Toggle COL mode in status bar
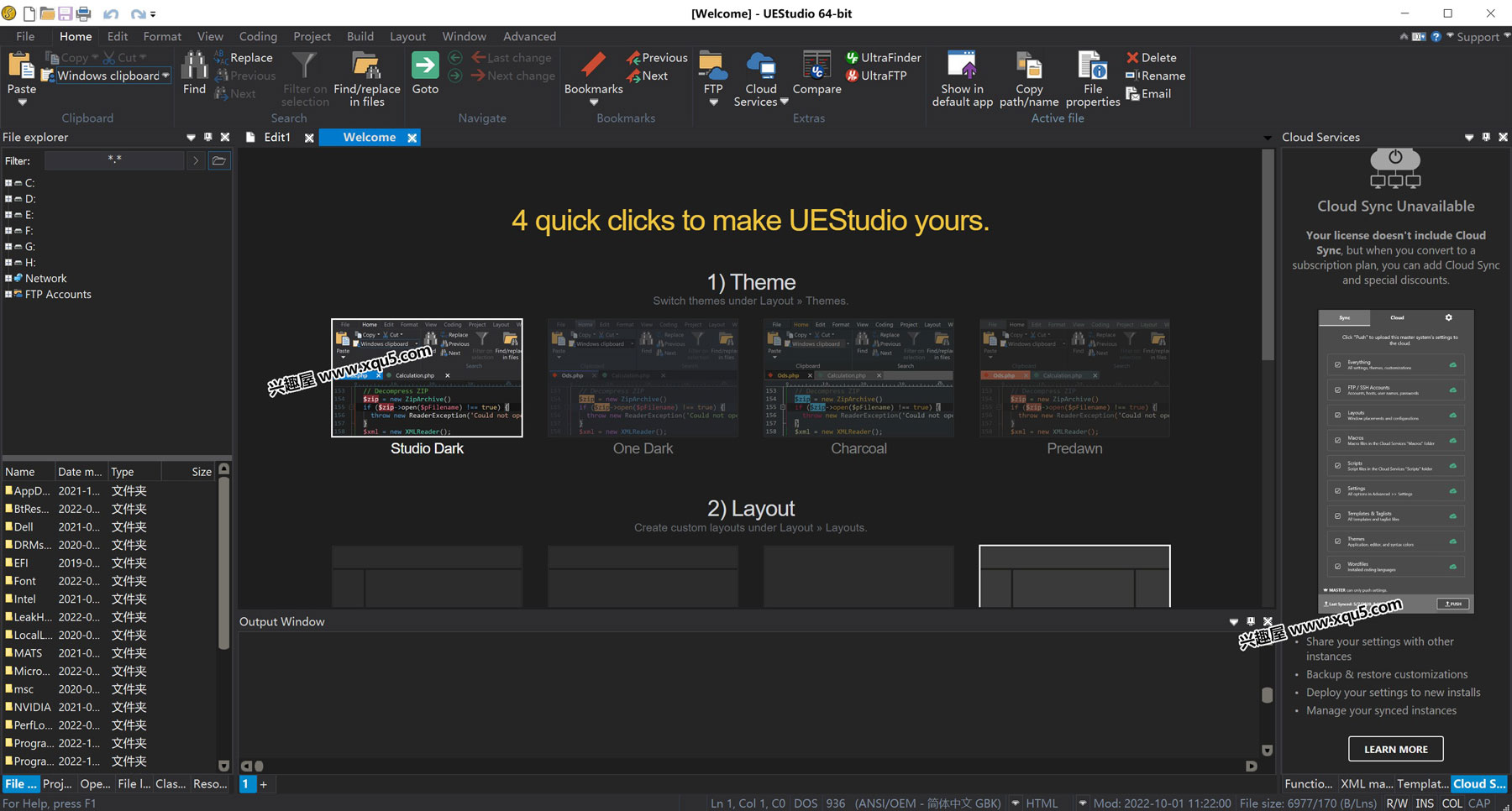Viewport: 1512px width, 811px height. pos(1452,803)
